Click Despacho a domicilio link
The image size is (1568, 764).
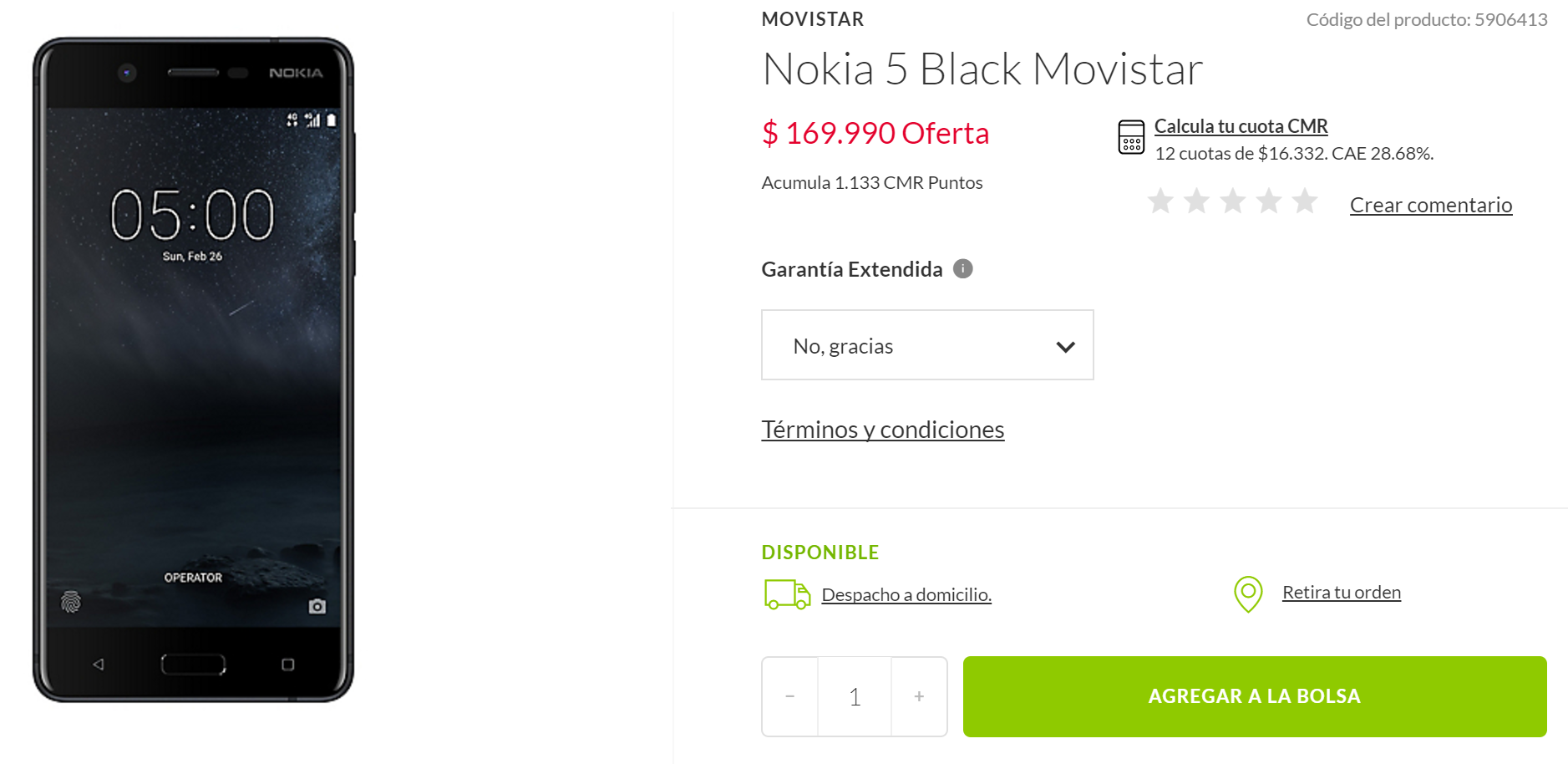point(906,594)
